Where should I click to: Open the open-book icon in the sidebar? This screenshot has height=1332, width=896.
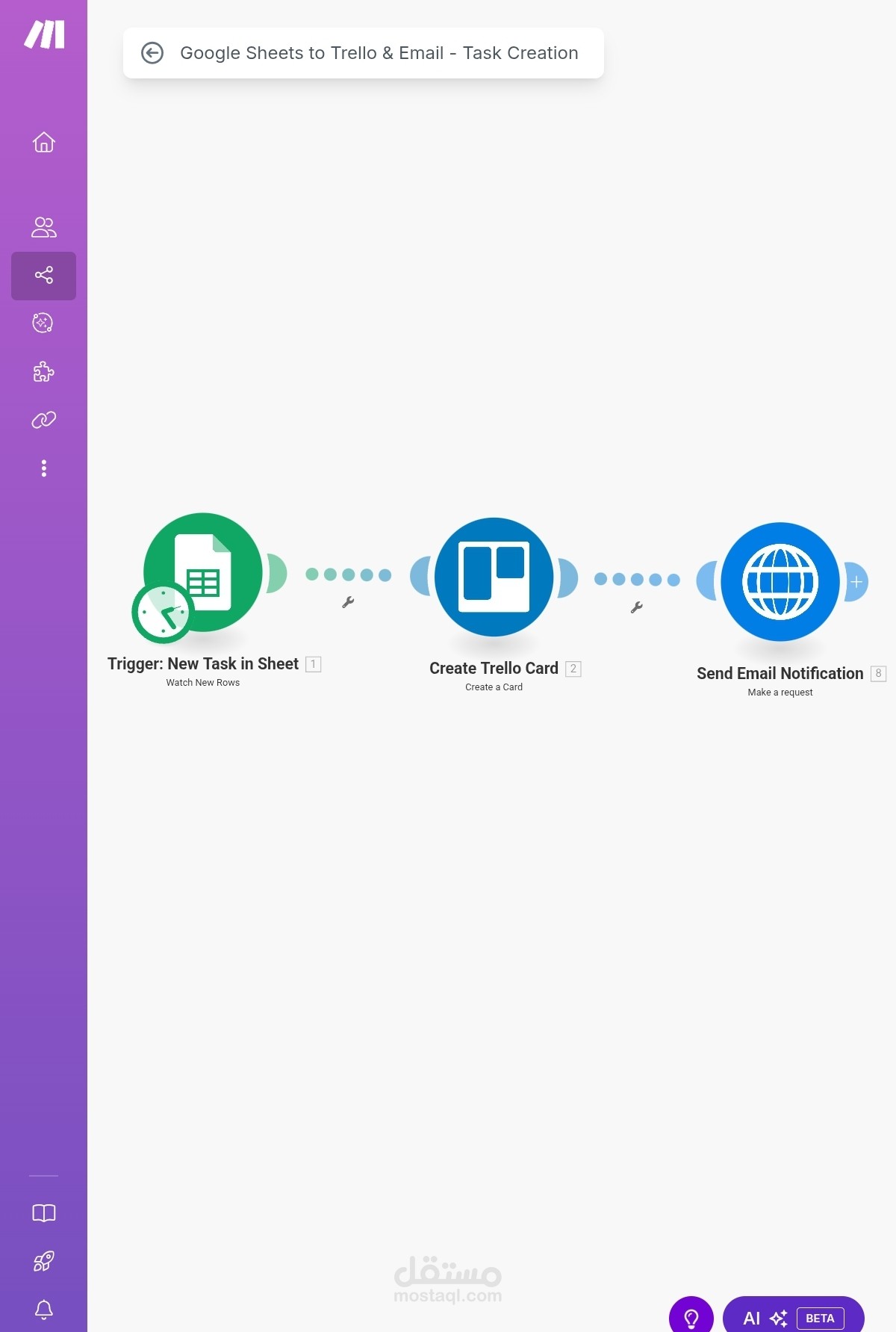tap(44, 1213)
